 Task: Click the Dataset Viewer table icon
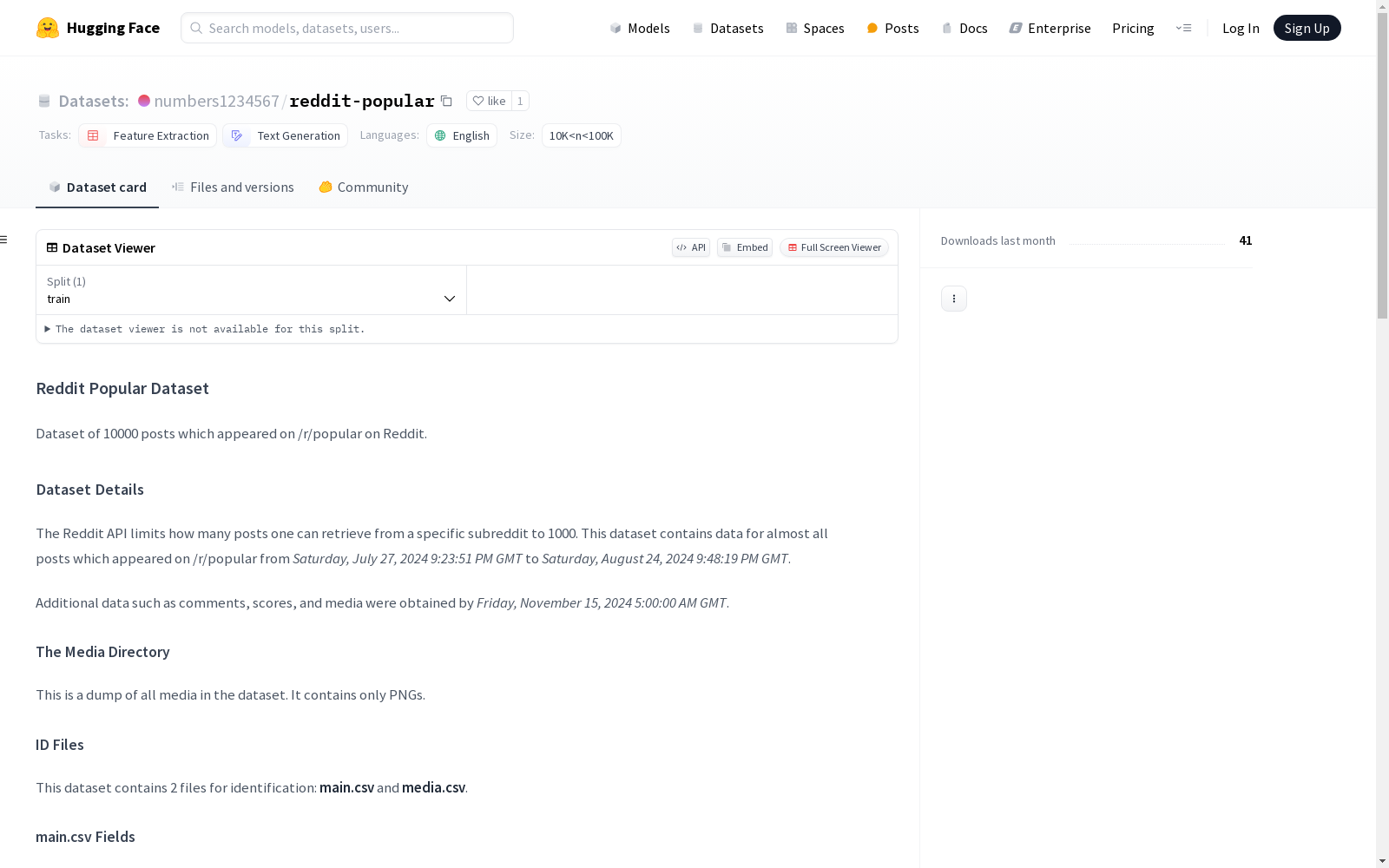(52, 247)
